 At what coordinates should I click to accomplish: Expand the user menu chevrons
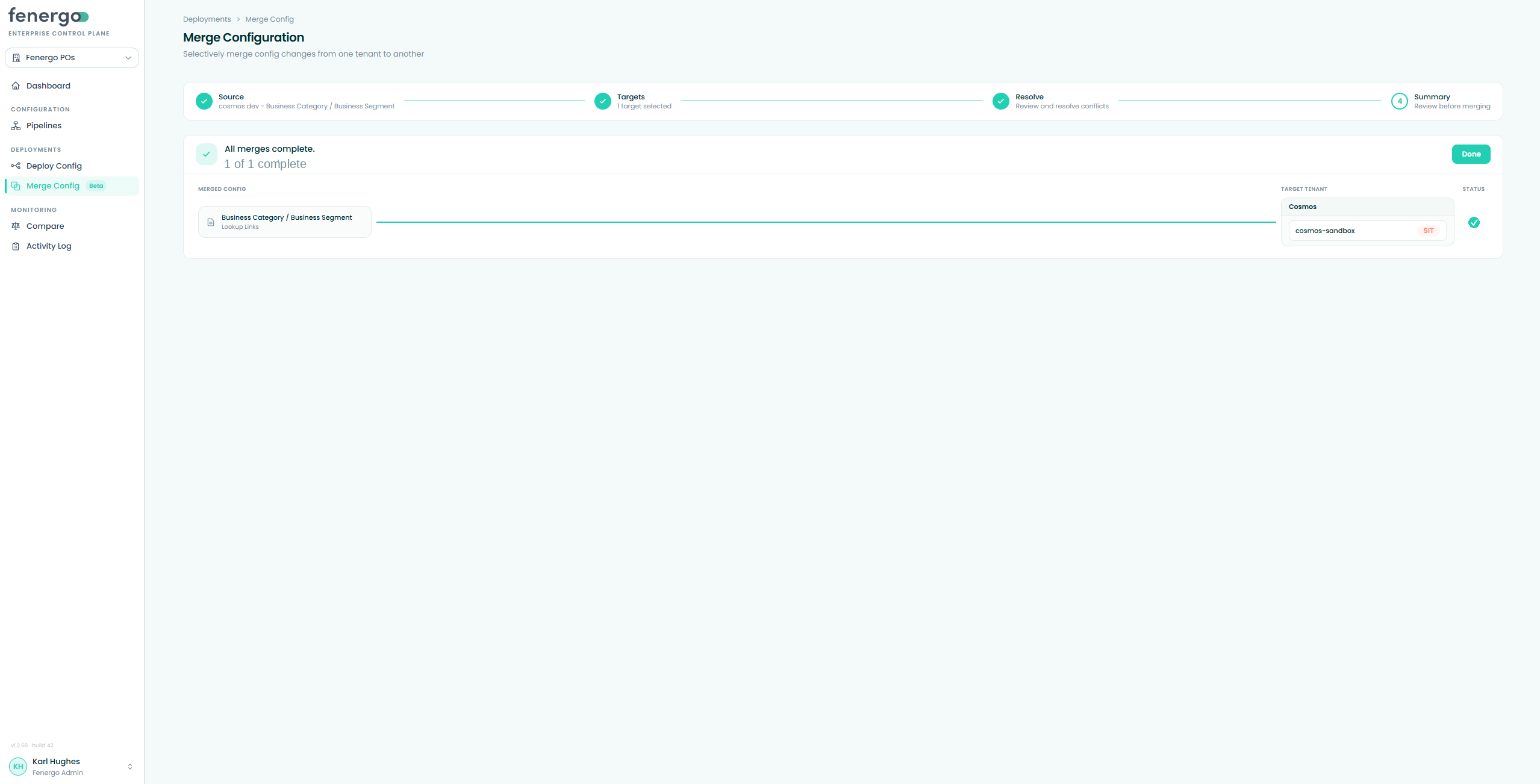[129, 767]
